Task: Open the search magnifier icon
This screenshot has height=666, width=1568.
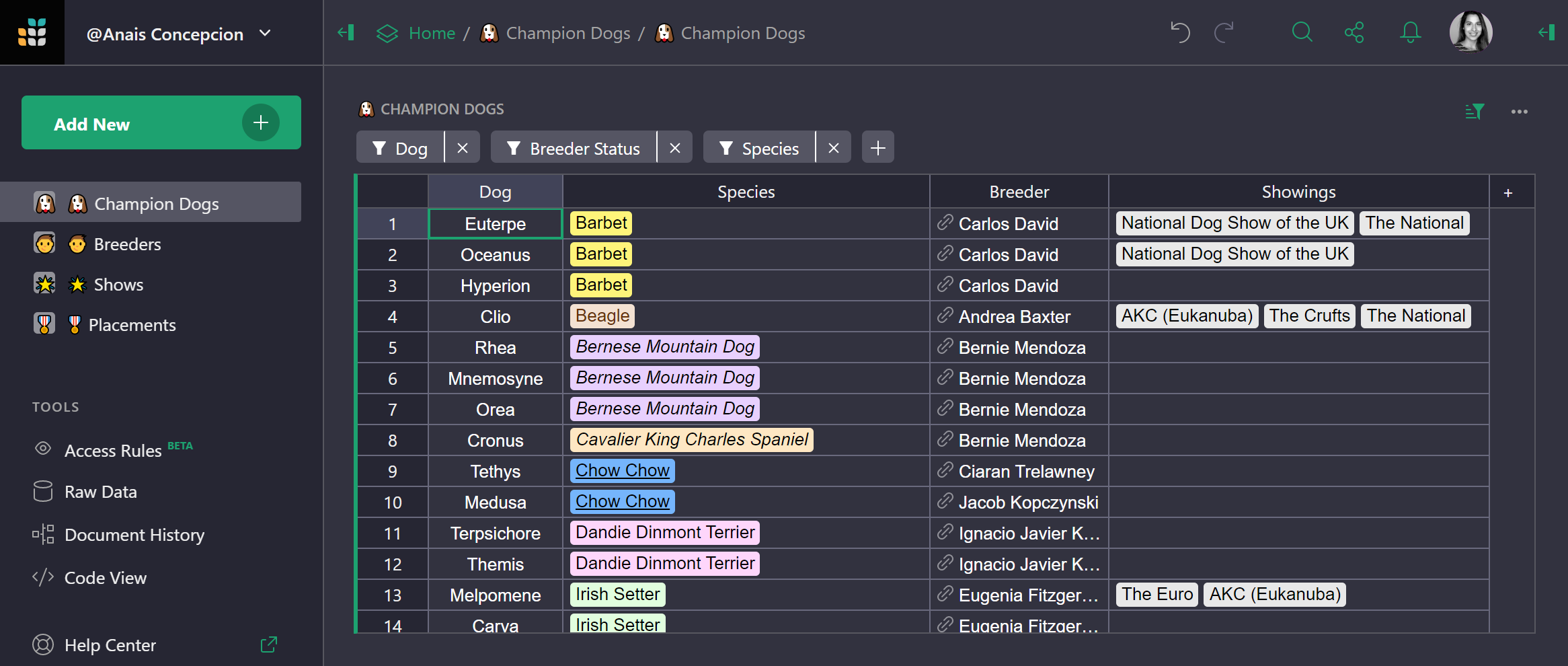Action: click(x=1302, y=32)
